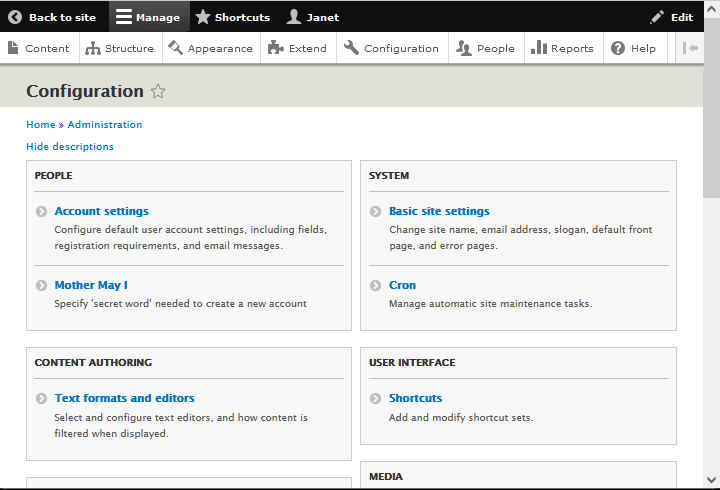Open the Janet user menu
The image size is (720, 490).
point(312,17)
